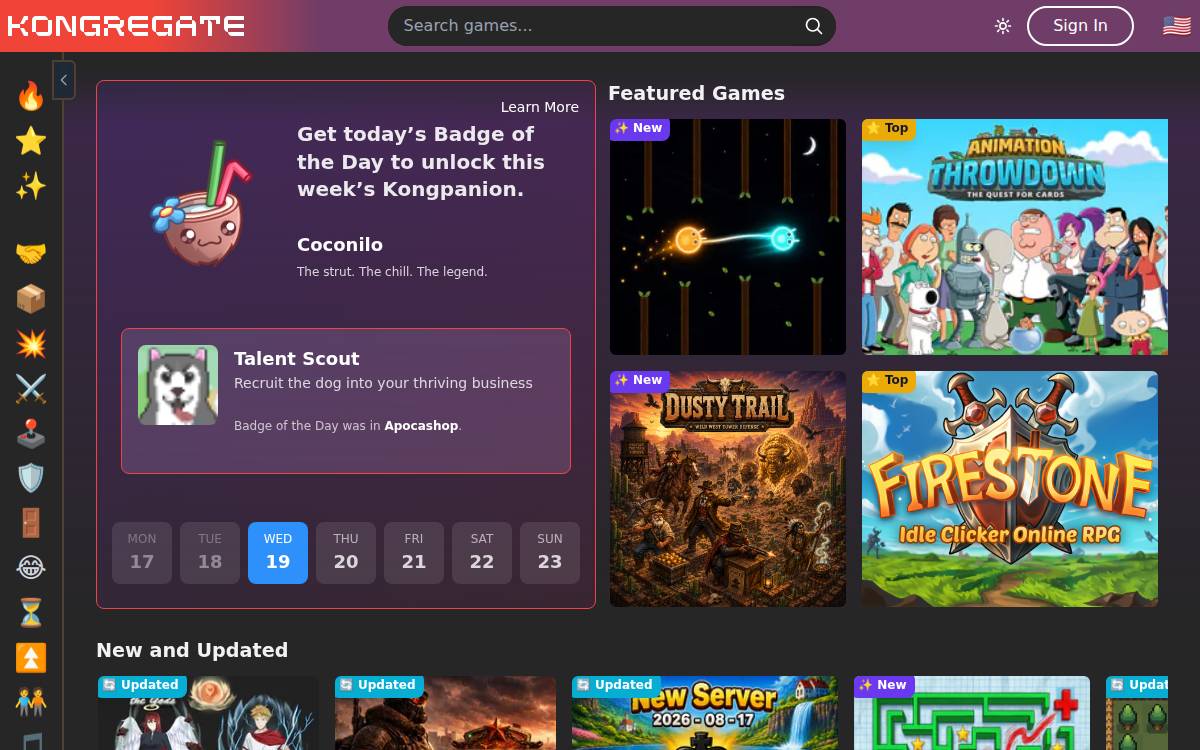
Task: Select Friday 21 day tab
Action: click(414, 552)
